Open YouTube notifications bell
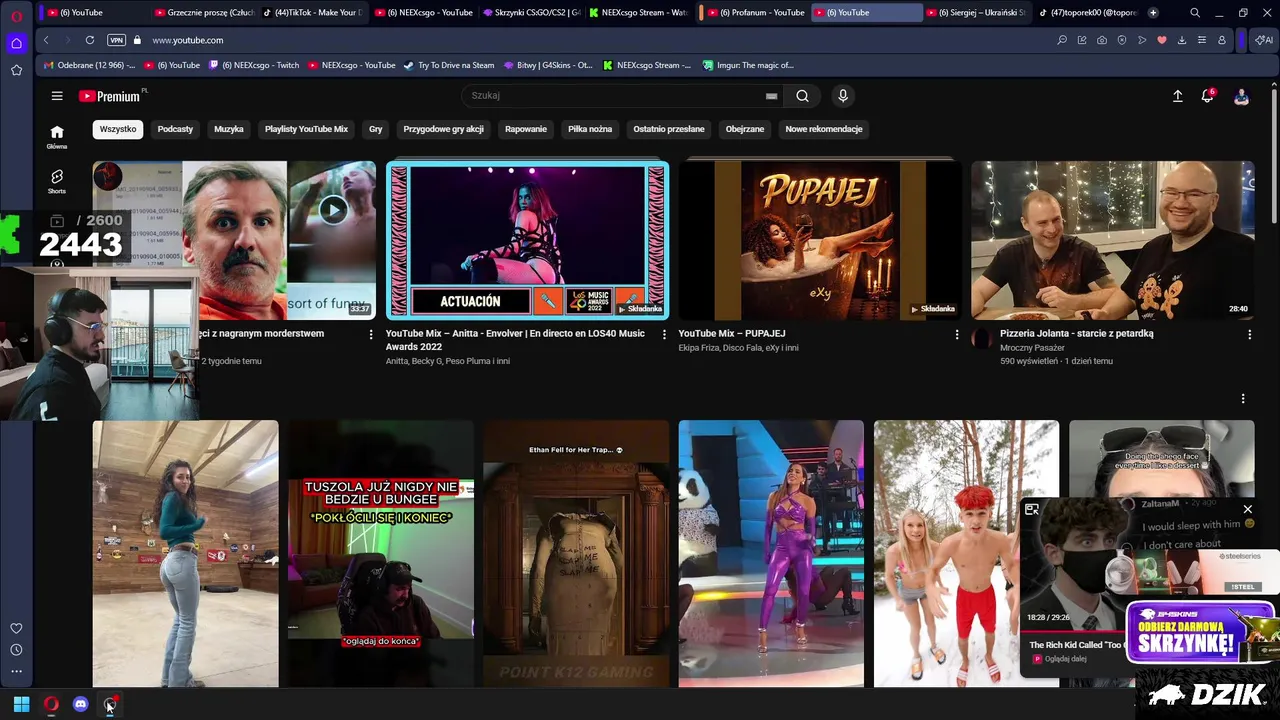1280x720 pixels. [1208, 96]
